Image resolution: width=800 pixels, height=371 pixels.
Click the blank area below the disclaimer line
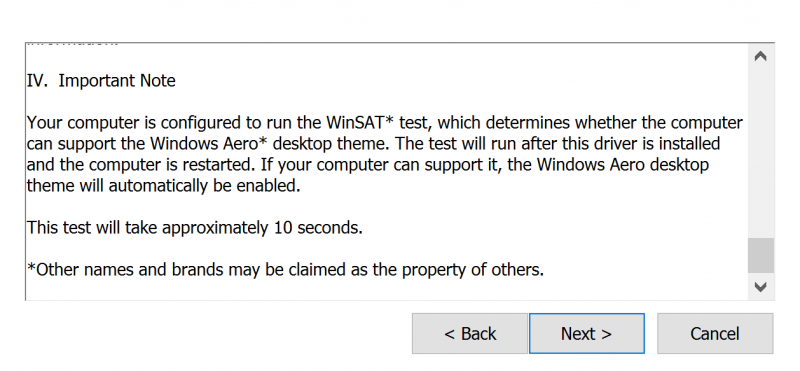[386, 289]
